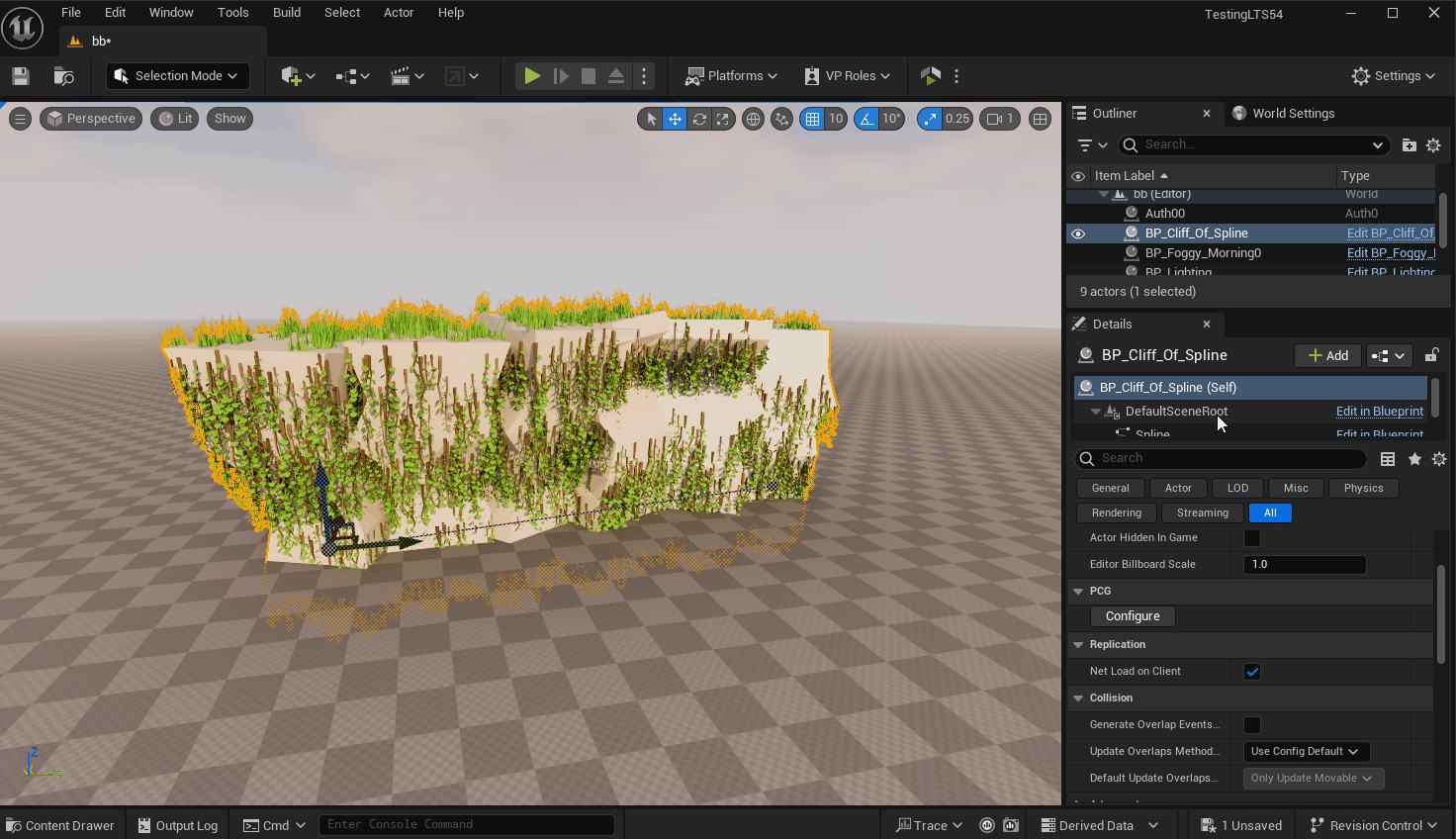Choose the Select objects tool in viewport
1456x839 pixels.
pos(651,119)
